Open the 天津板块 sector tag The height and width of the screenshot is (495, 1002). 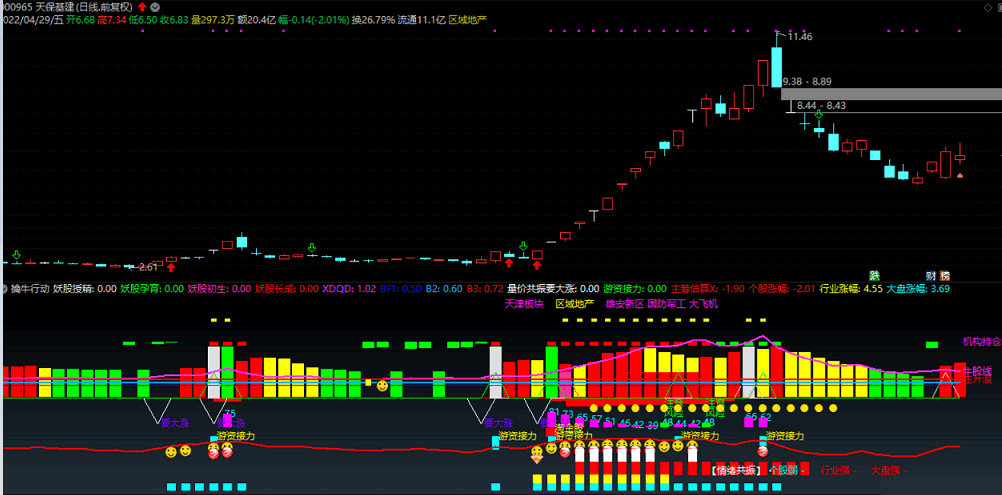pos(524,304)
